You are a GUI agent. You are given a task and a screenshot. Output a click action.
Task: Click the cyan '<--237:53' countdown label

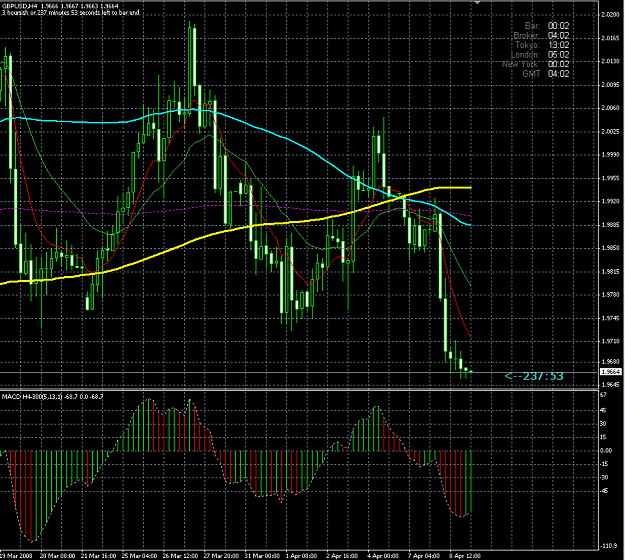pos(534,376)
